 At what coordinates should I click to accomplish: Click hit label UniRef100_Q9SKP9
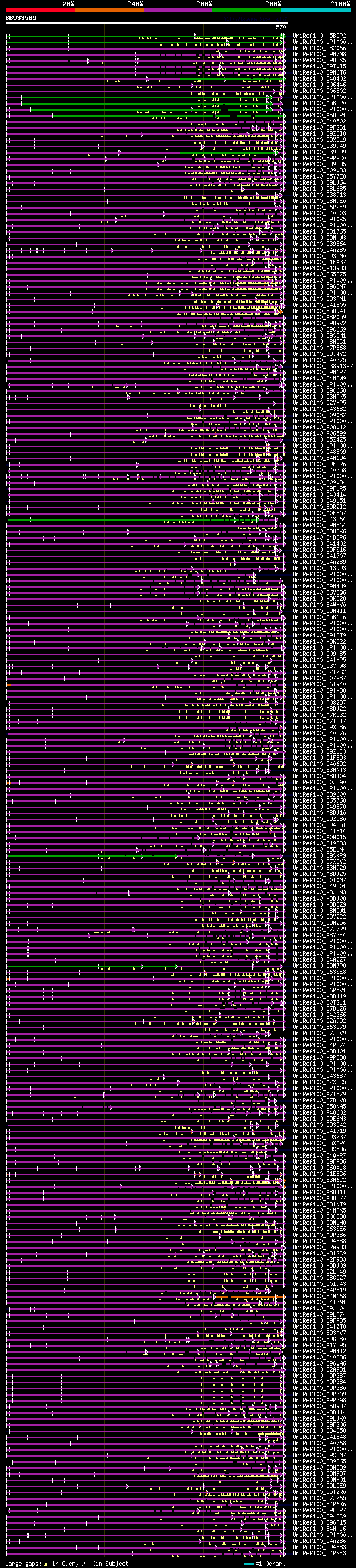tap(319, 856)
